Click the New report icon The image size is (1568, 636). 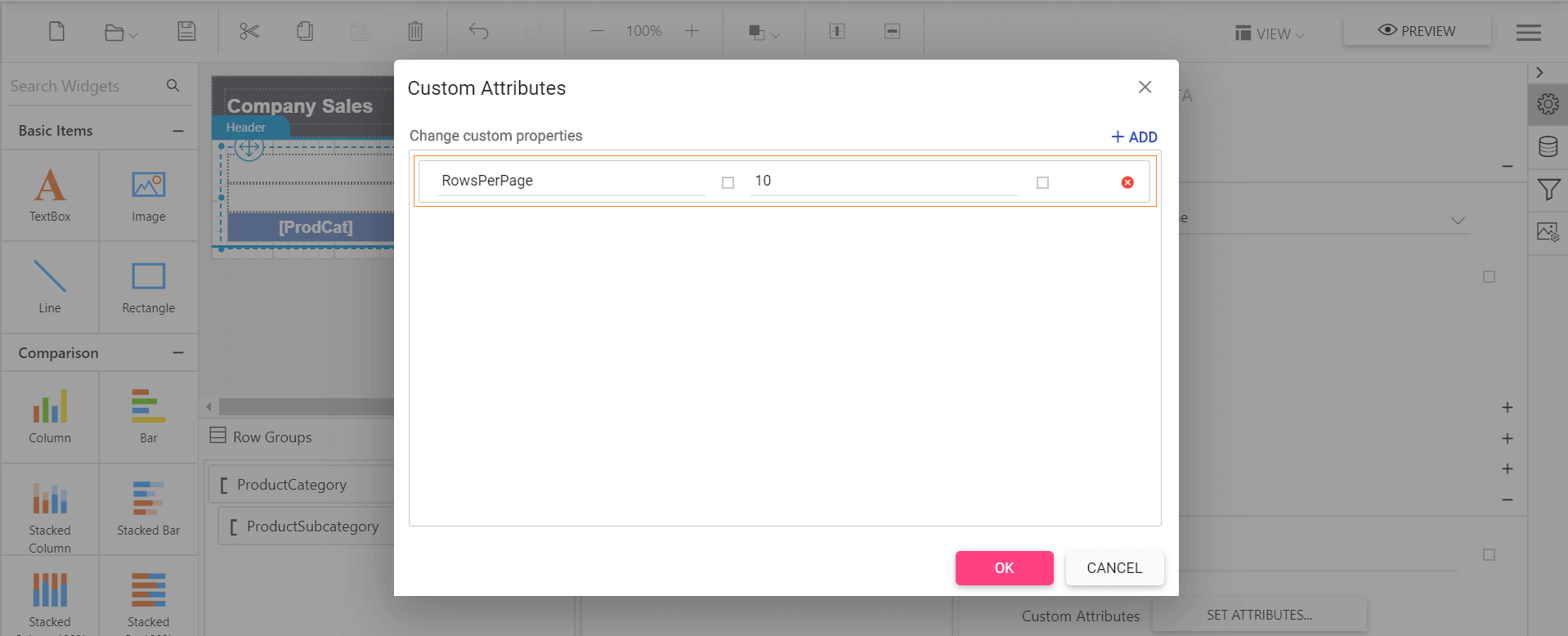tap(56, 31)
